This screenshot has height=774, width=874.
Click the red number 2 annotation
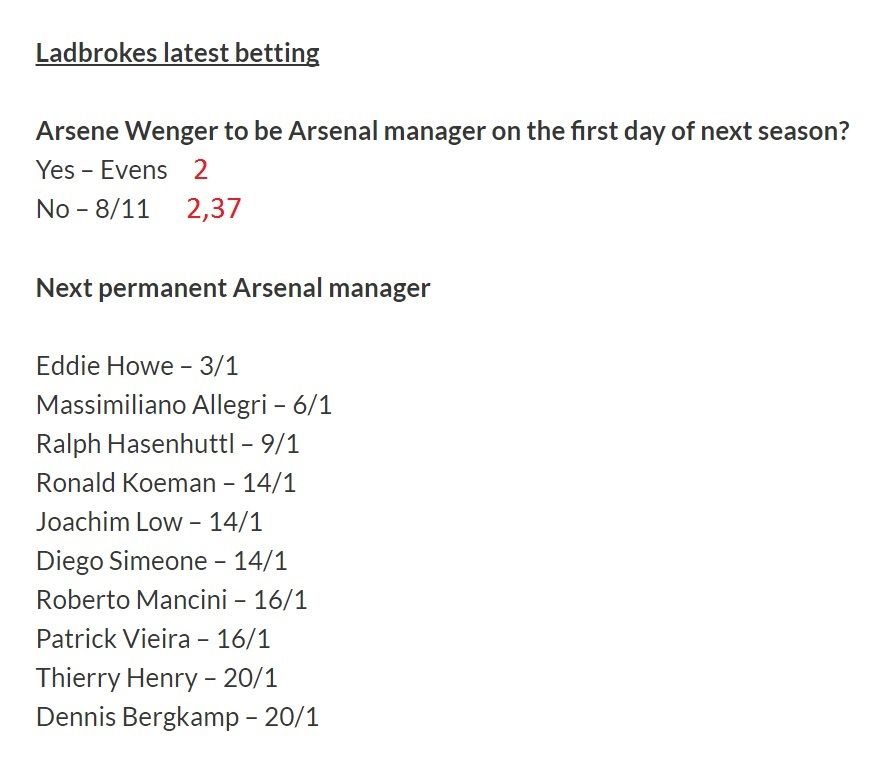coord(201,169)
